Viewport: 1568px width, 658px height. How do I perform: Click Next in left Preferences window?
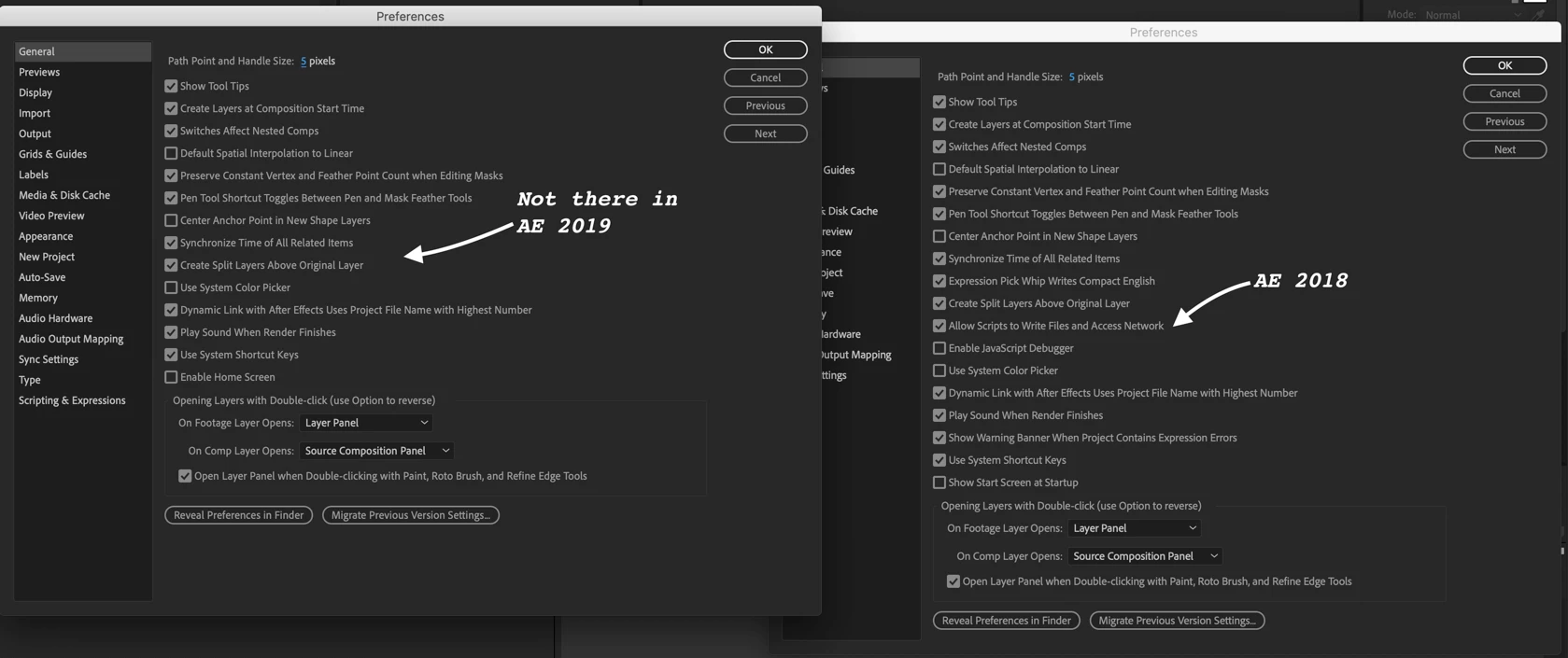pos(766,133)
